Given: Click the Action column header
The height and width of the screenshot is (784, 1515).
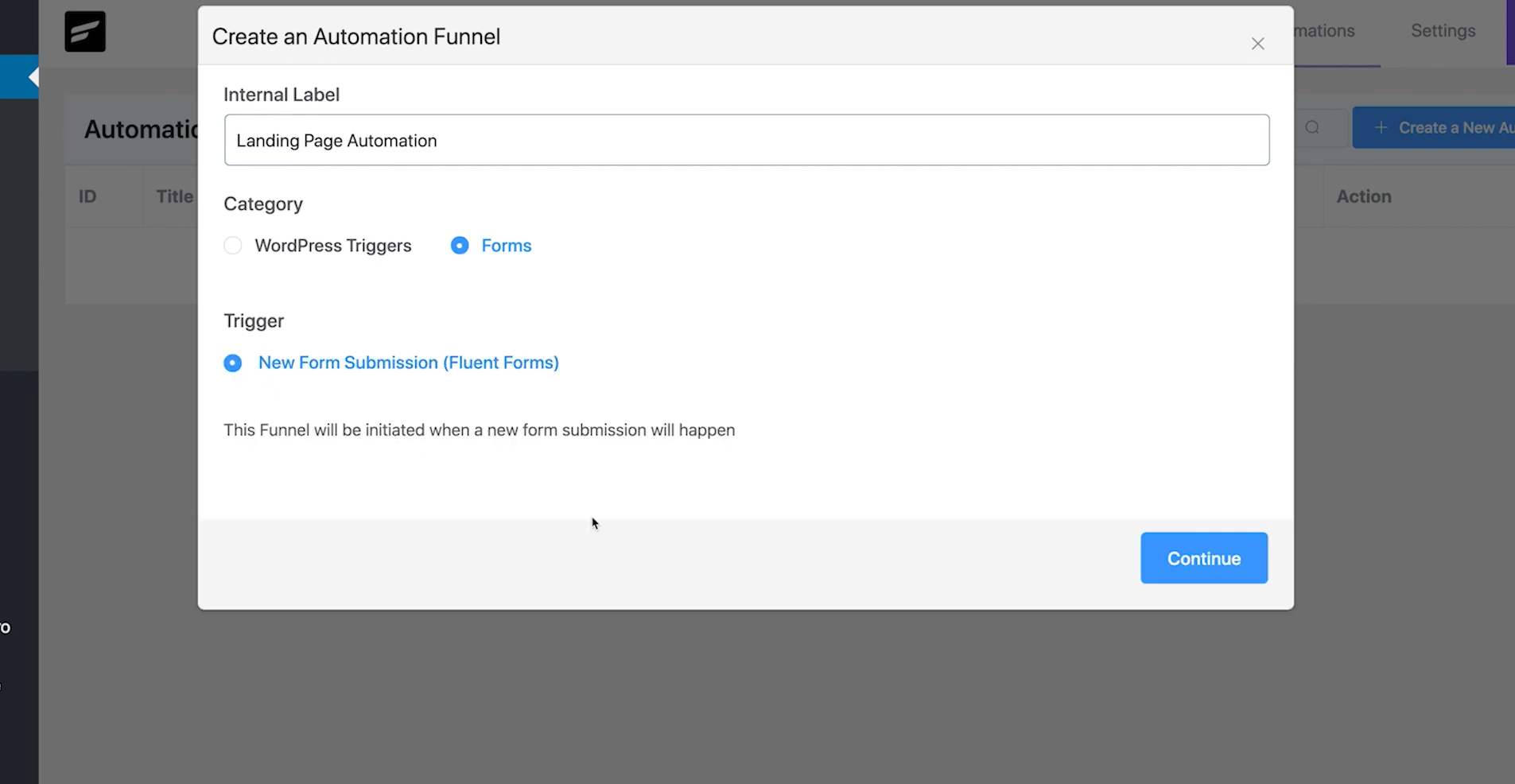Looking at the screenshot, I should [1364, 196].
